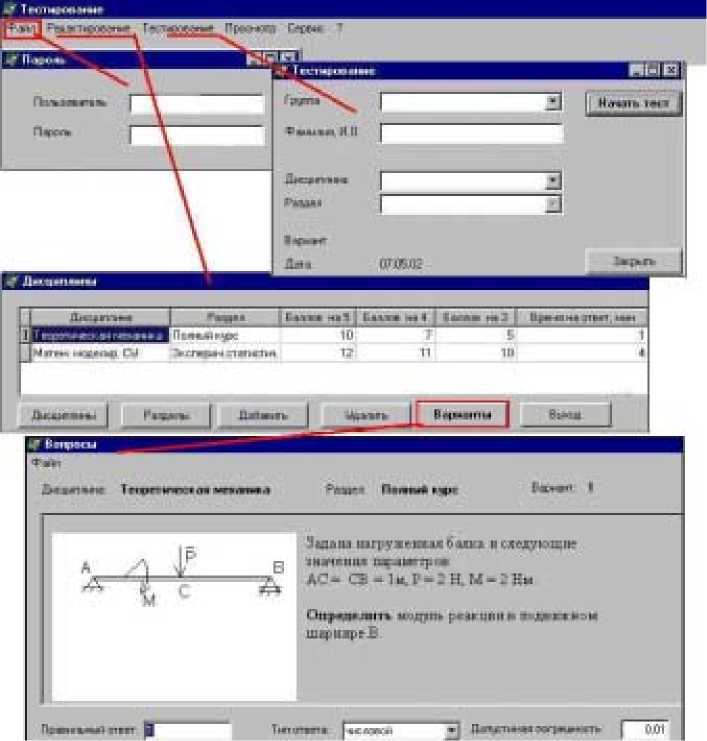Maximize the Тестирование dialog window
This screenshot has width=707, height=741.
(x=653, y=71)
